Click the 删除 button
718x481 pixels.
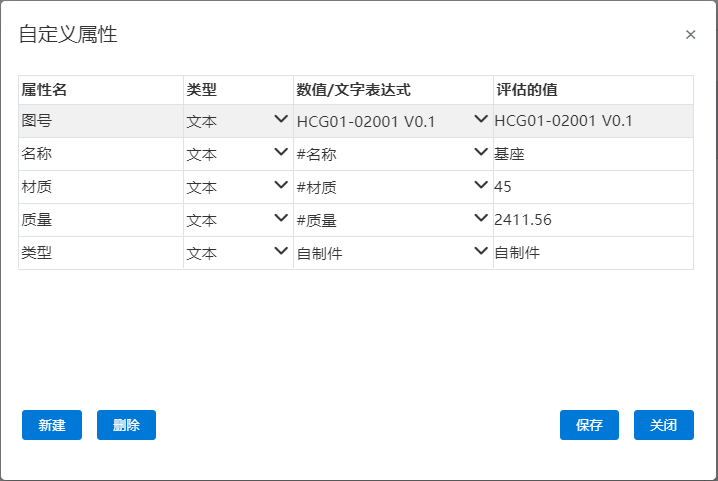[x=126, y=425]
